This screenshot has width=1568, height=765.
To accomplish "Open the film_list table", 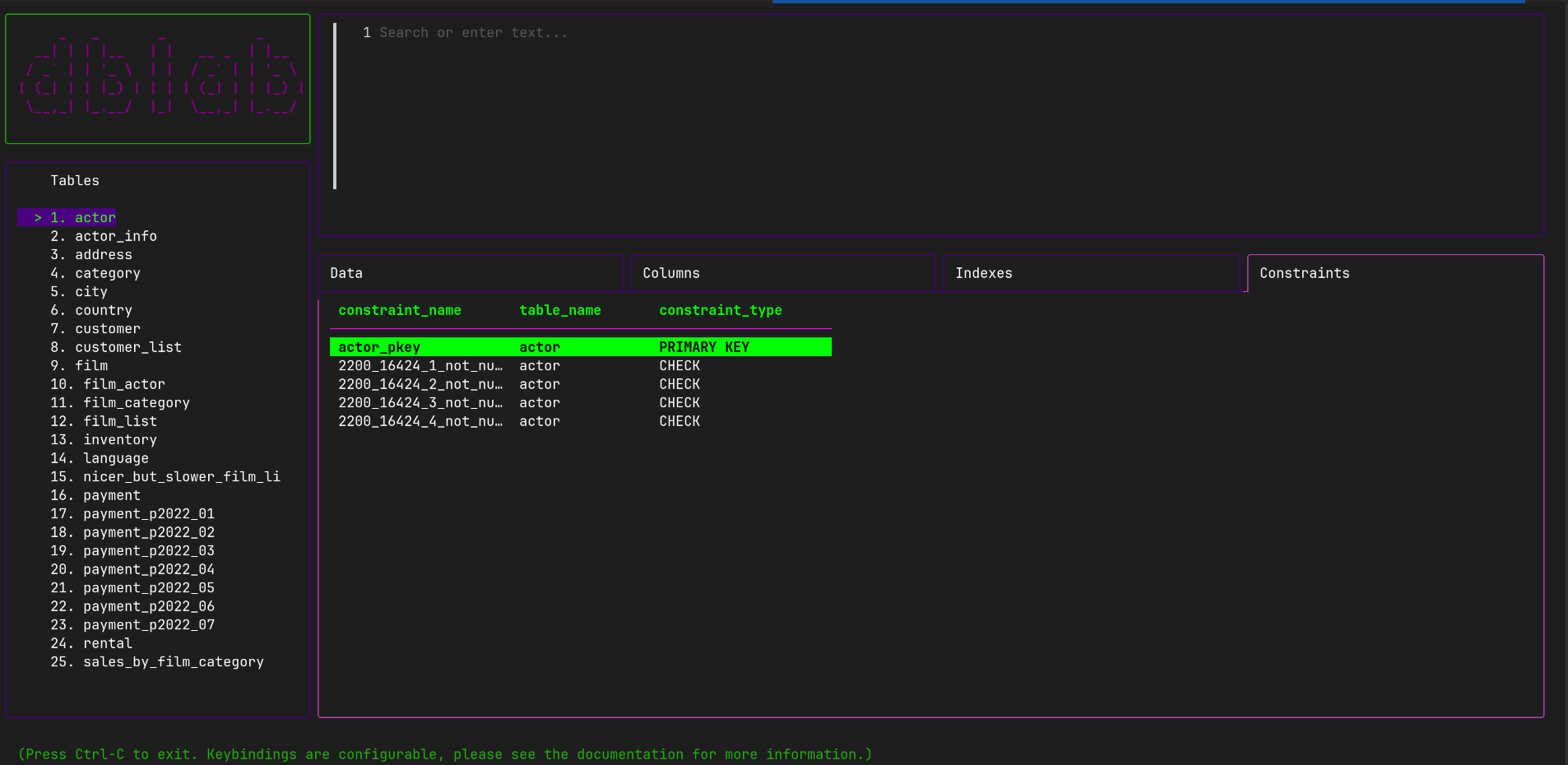I will coord(104,421).
